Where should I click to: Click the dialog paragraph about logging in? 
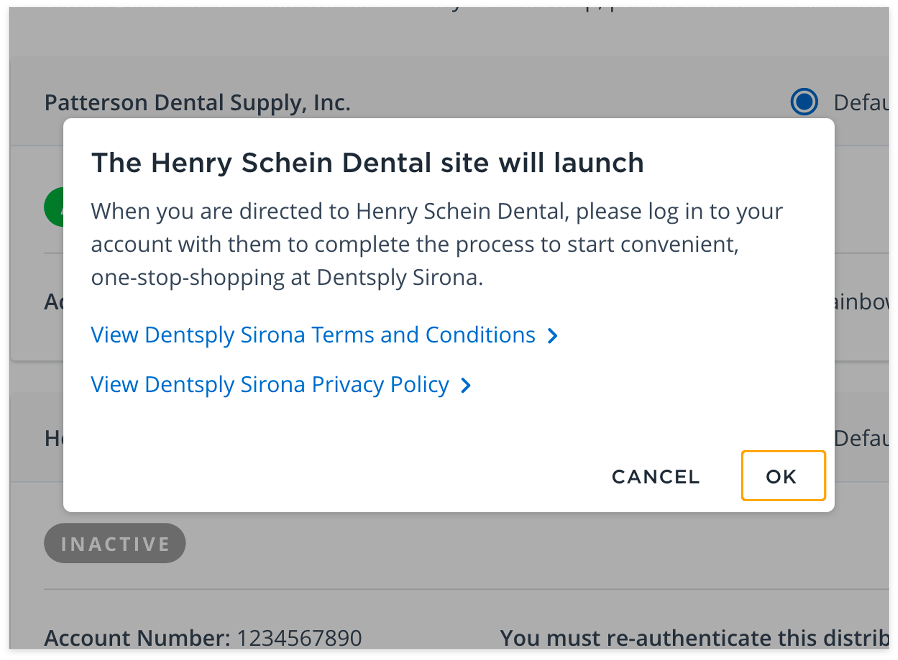(x=436, y=245)
